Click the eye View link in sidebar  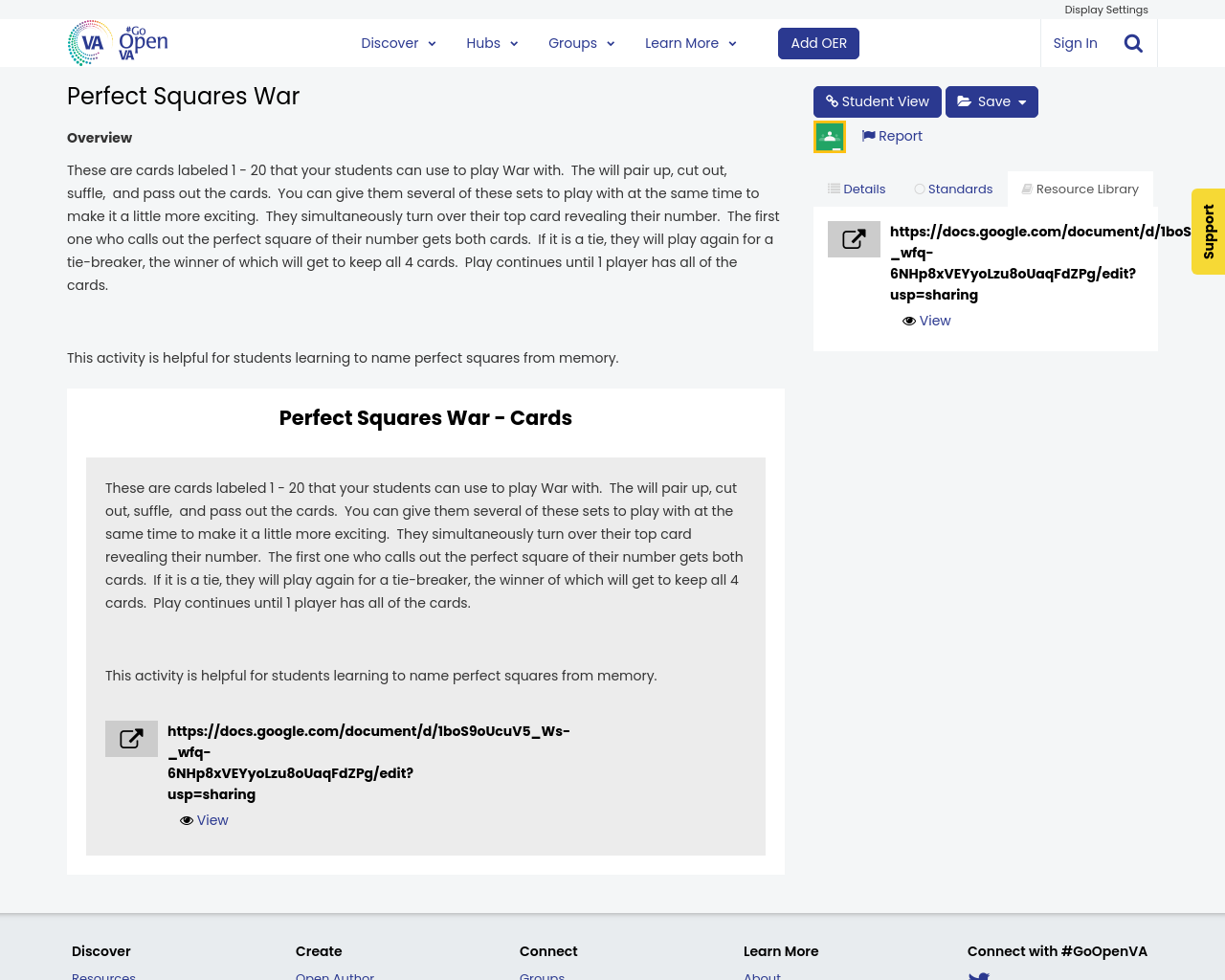pos(926,321)
